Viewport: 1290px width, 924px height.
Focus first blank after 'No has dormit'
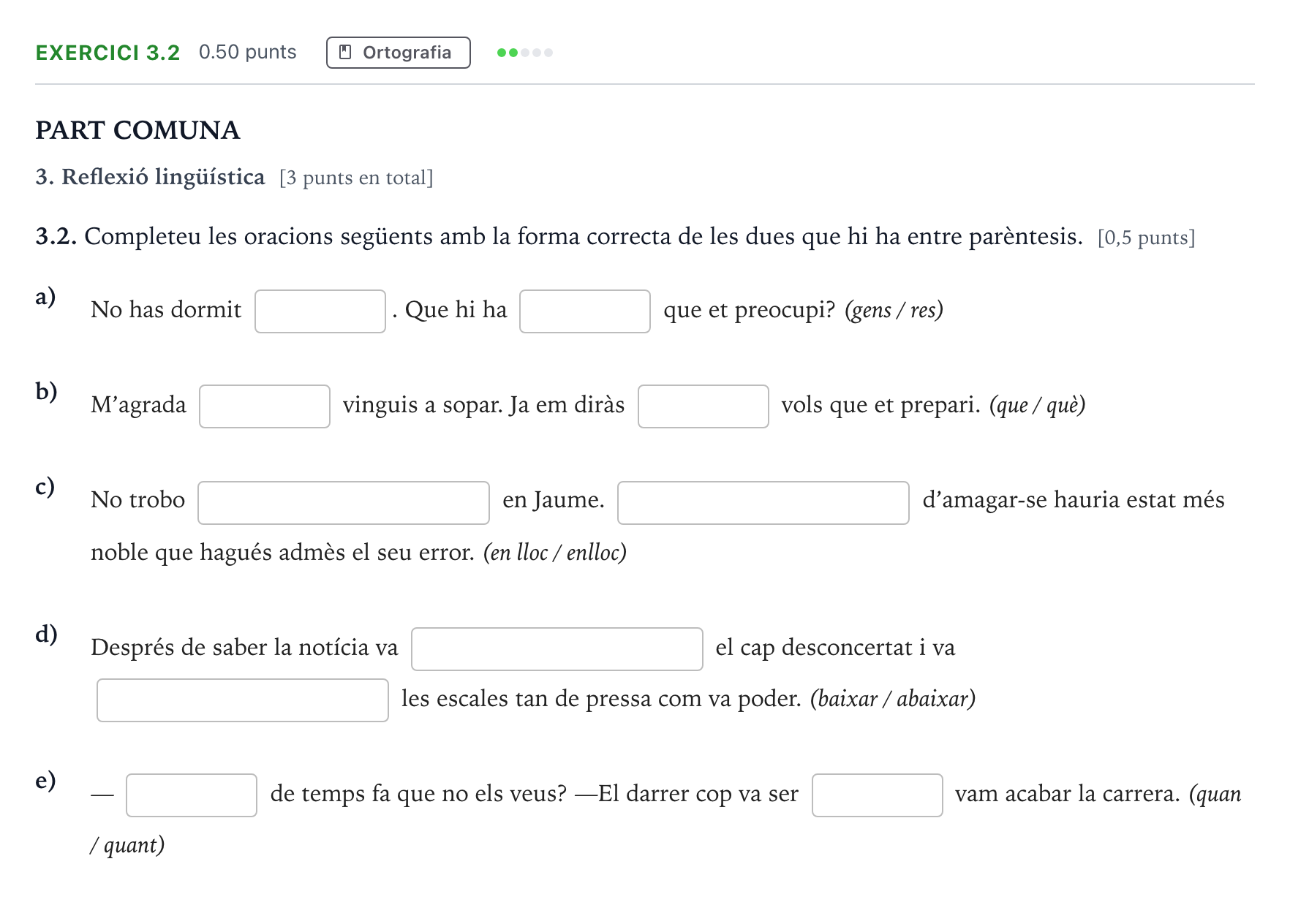coord(320,311)
